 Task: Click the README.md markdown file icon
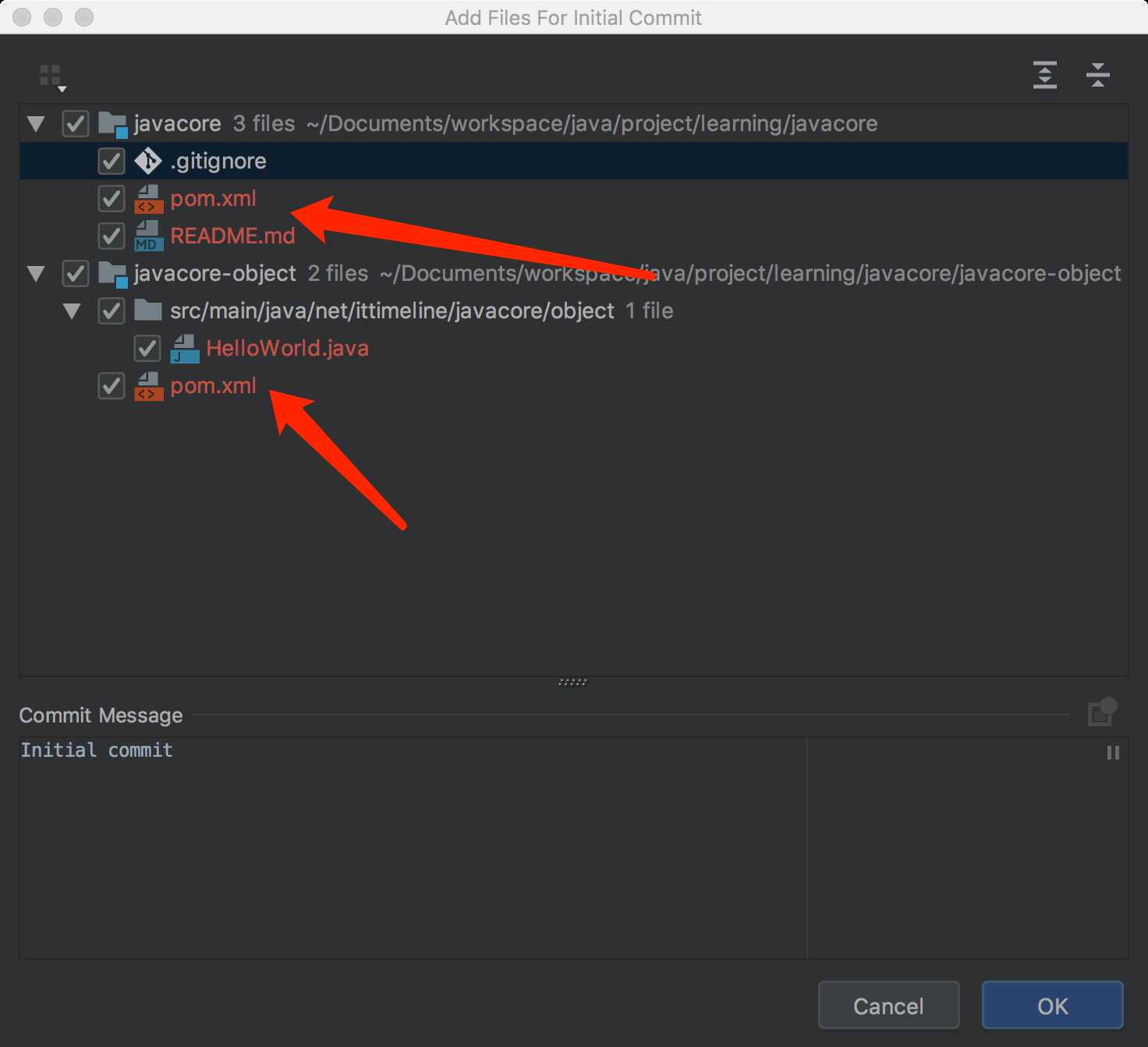pos(148,236)
